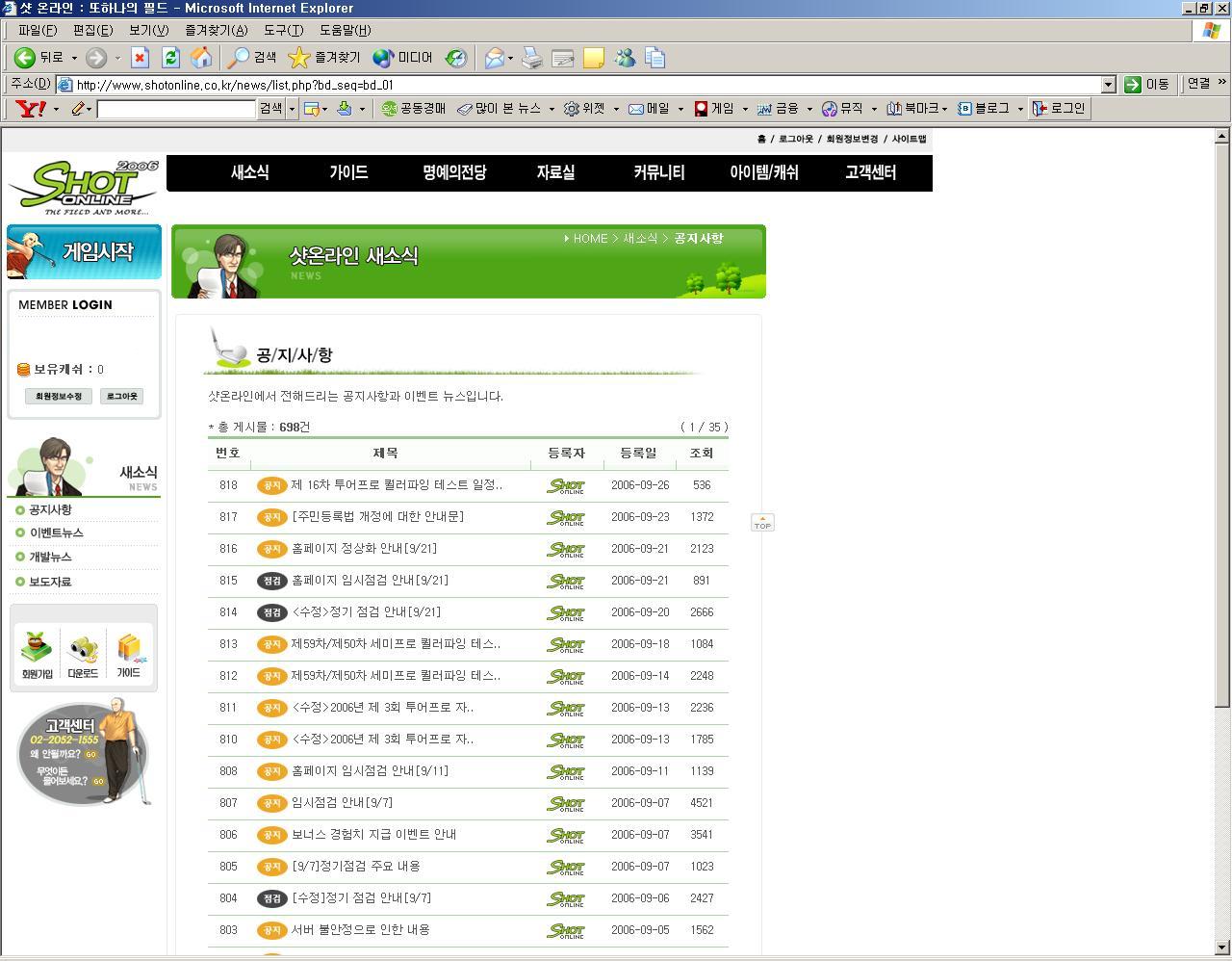1232x961 pixels.
Task: Click the 고객센터 phone number banner
Action: pyautogui.click(x=85, y=753)
